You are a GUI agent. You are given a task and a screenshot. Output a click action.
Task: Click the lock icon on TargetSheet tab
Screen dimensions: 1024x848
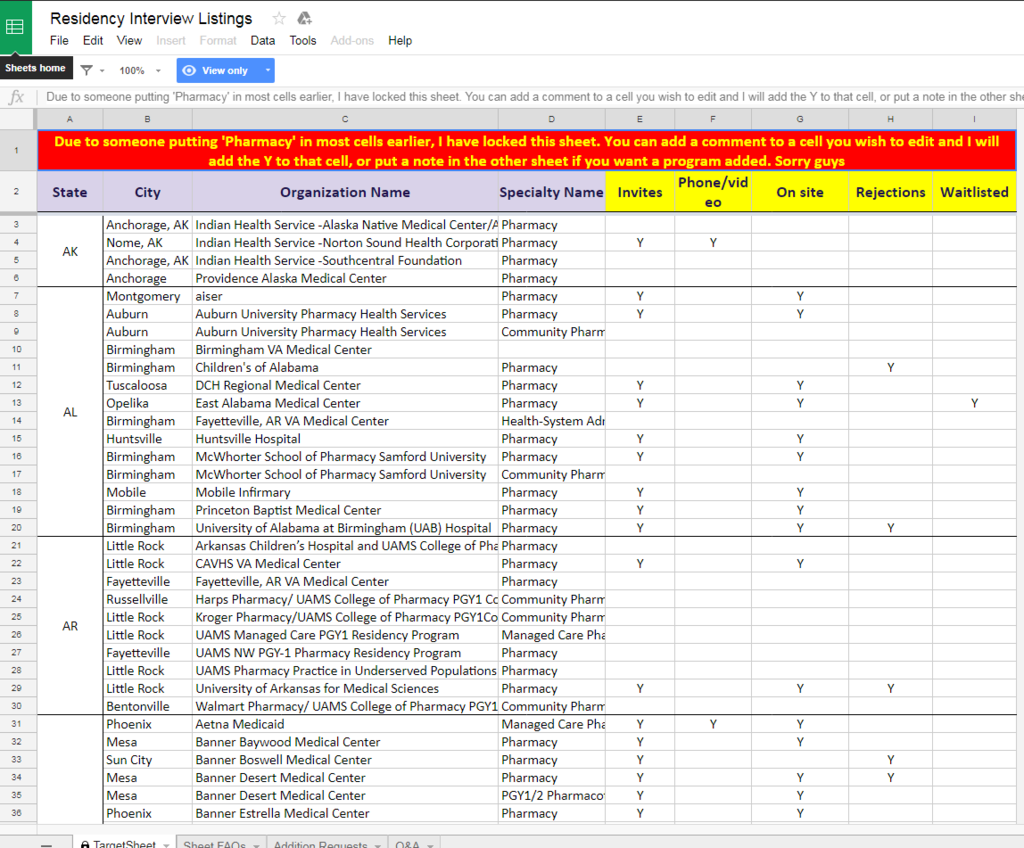click(85, 845)
